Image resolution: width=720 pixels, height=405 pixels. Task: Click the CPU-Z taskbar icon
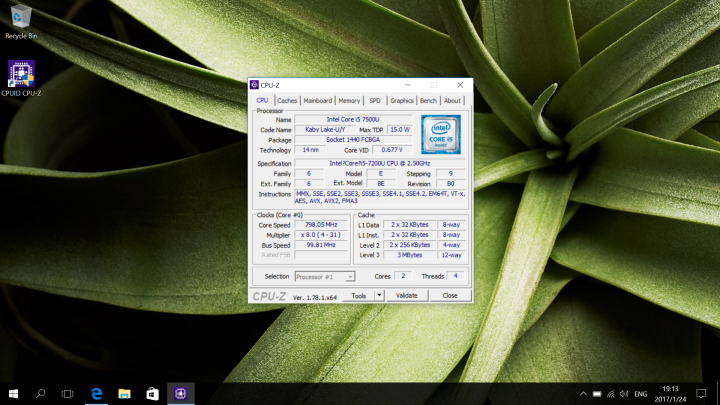click(x=181, y=393)
